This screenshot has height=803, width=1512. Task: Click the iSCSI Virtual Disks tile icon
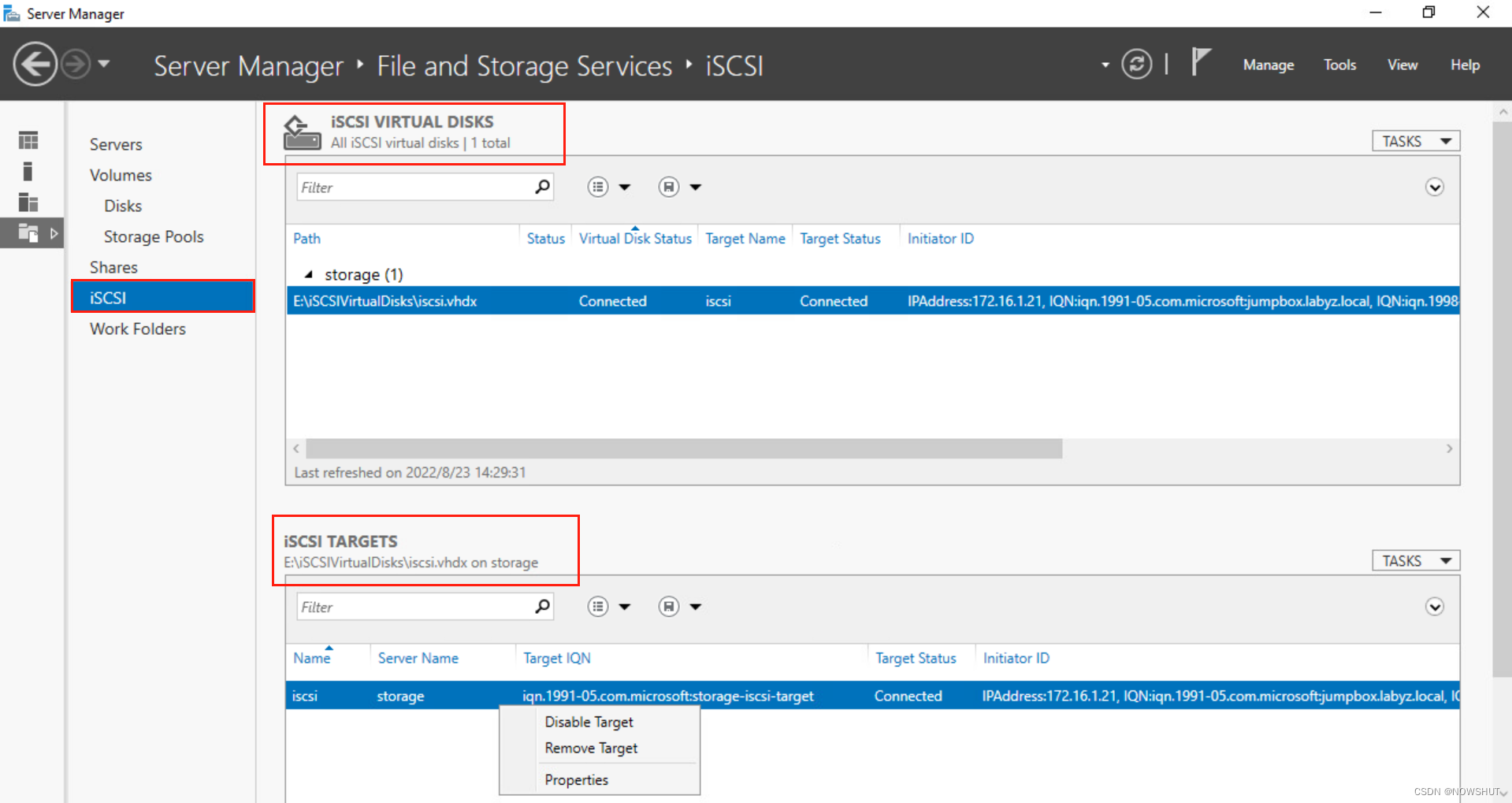302,132
